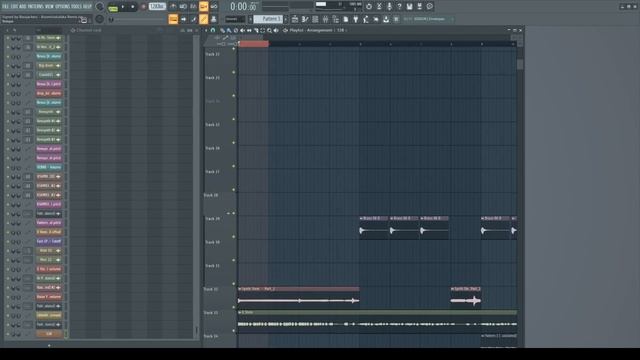Image resolution: width=640 pixels, height=360 pixels.
Task: Click the arrow right of Pattern 1
Action: (x=286, y=19)
